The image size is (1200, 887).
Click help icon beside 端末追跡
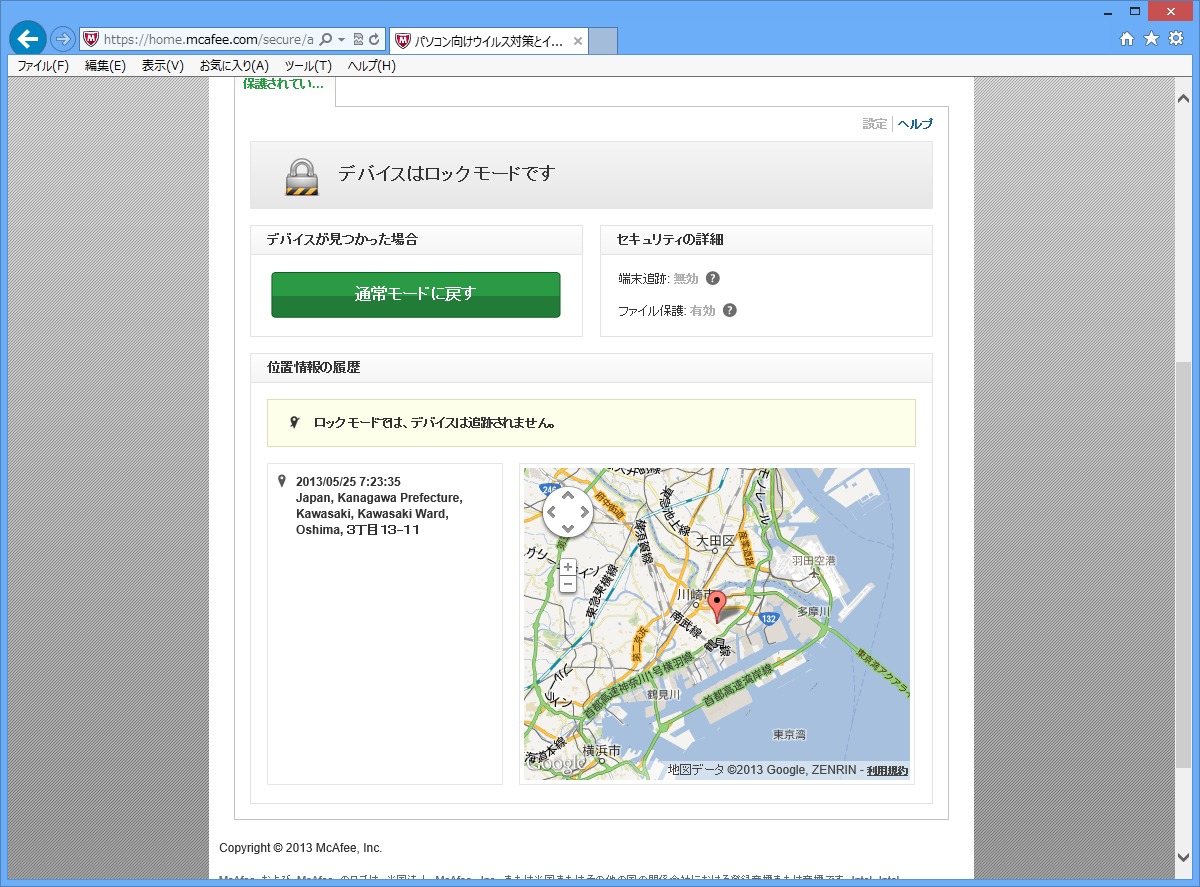click(712, 278)
